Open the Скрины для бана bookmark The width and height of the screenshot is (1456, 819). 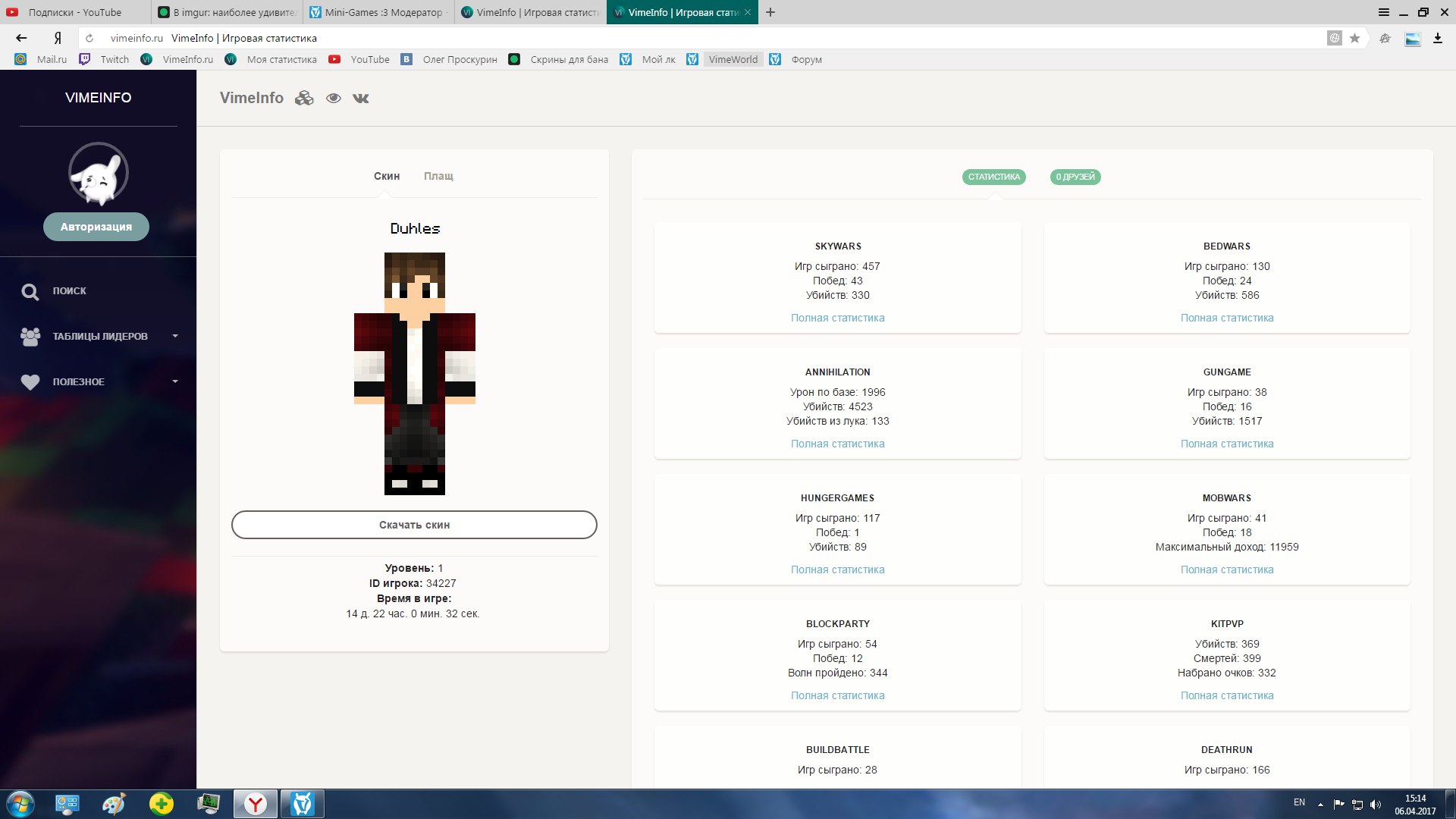[x=559, y=59]
